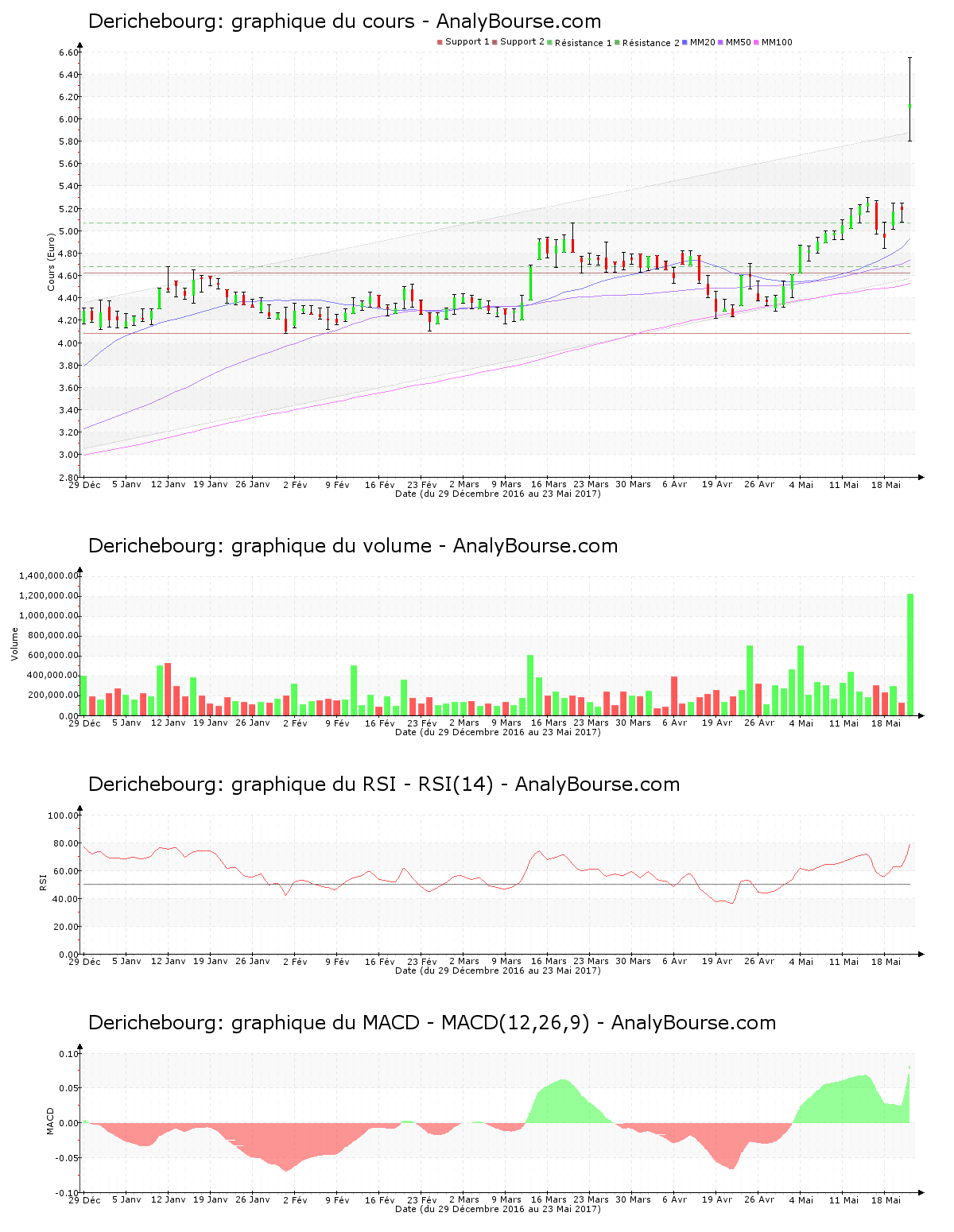Toggle the MM20 moving average legend entry
The height and width of the screenshot is (1232, 954).
(697, 42)
